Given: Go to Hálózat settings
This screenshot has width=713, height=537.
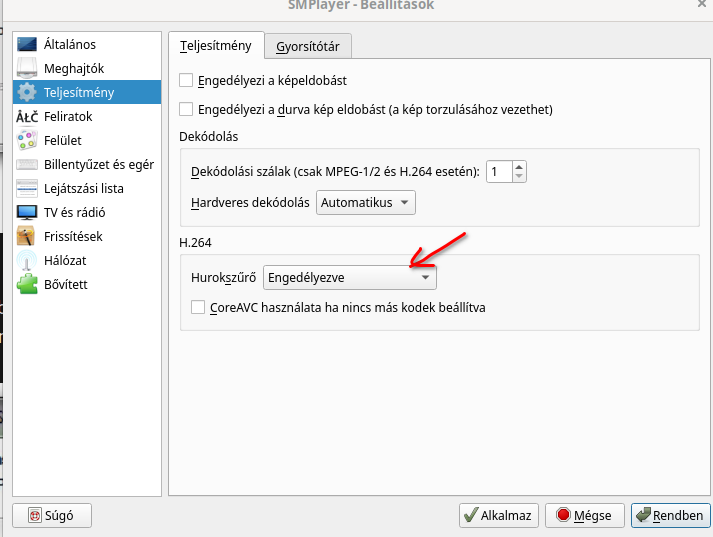Looking at the screenshot, I should (x=87, y=261).
